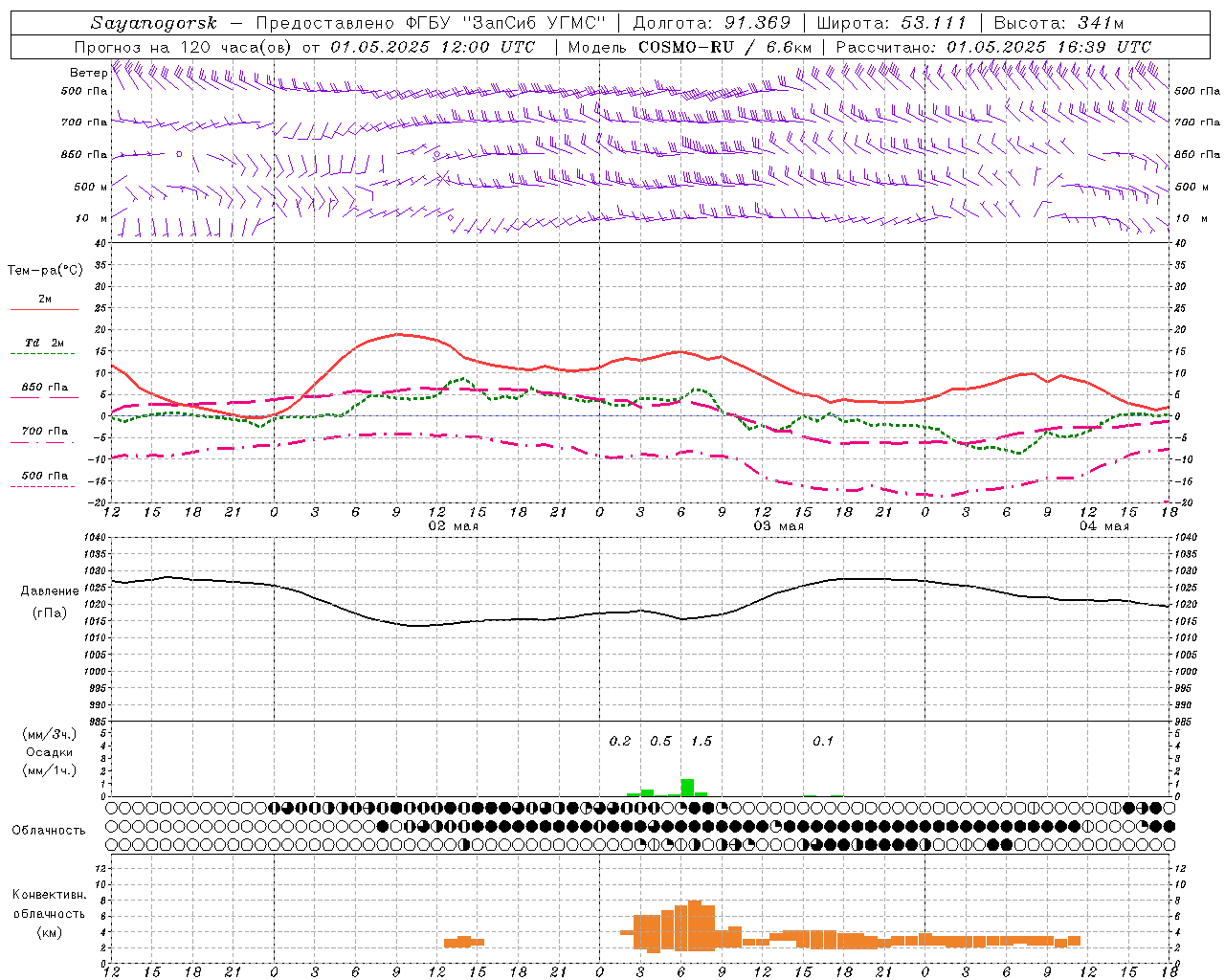Screen dimensions: 1225x980
Task: Click the tallest orange convective cloud bar
Action: (x=695, y=924)
